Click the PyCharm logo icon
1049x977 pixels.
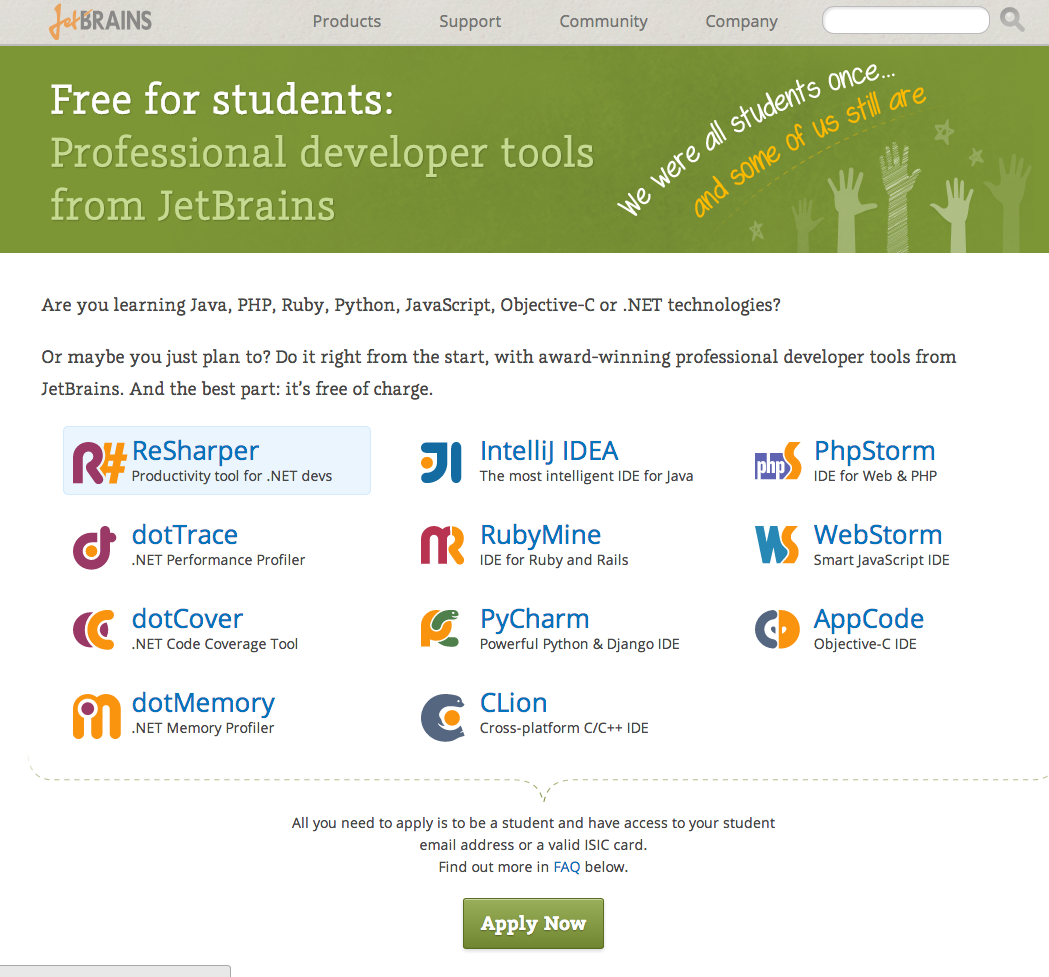pyautogui.click(x=440, y=628)
